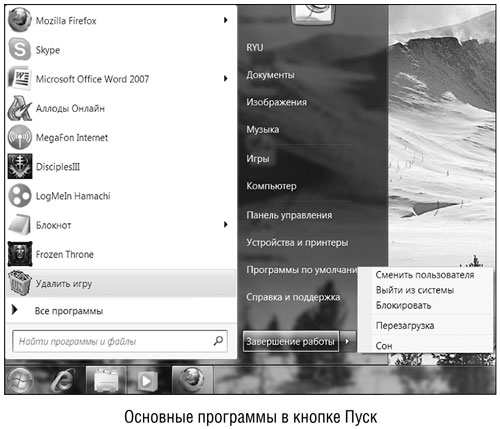Expand the Mozilla Firefox jump list arrow
Screen dimensions: 500x429
coord(226,20)
